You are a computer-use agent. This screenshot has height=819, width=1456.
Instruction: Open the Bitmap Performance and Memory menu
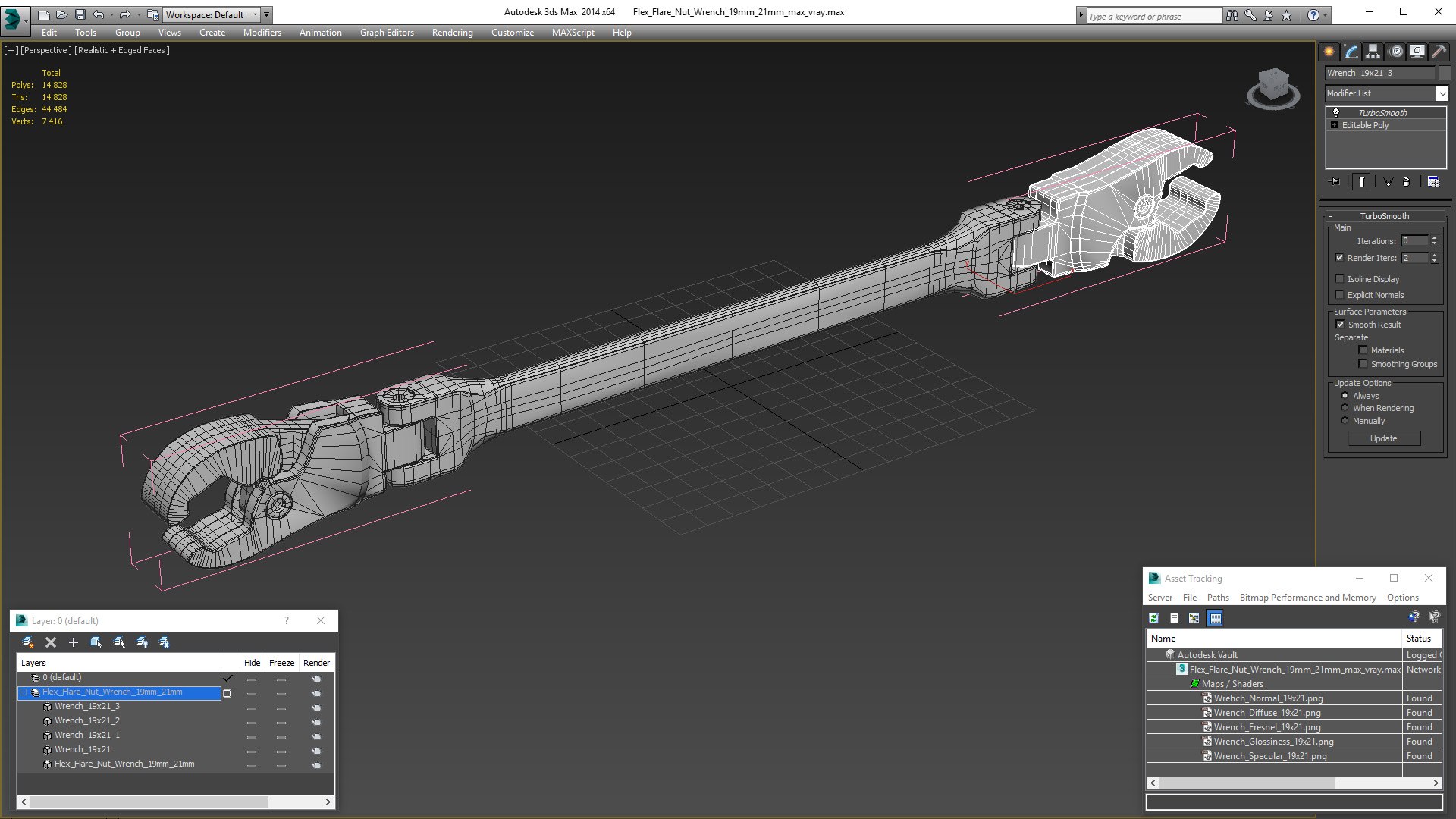[1307, 598]
